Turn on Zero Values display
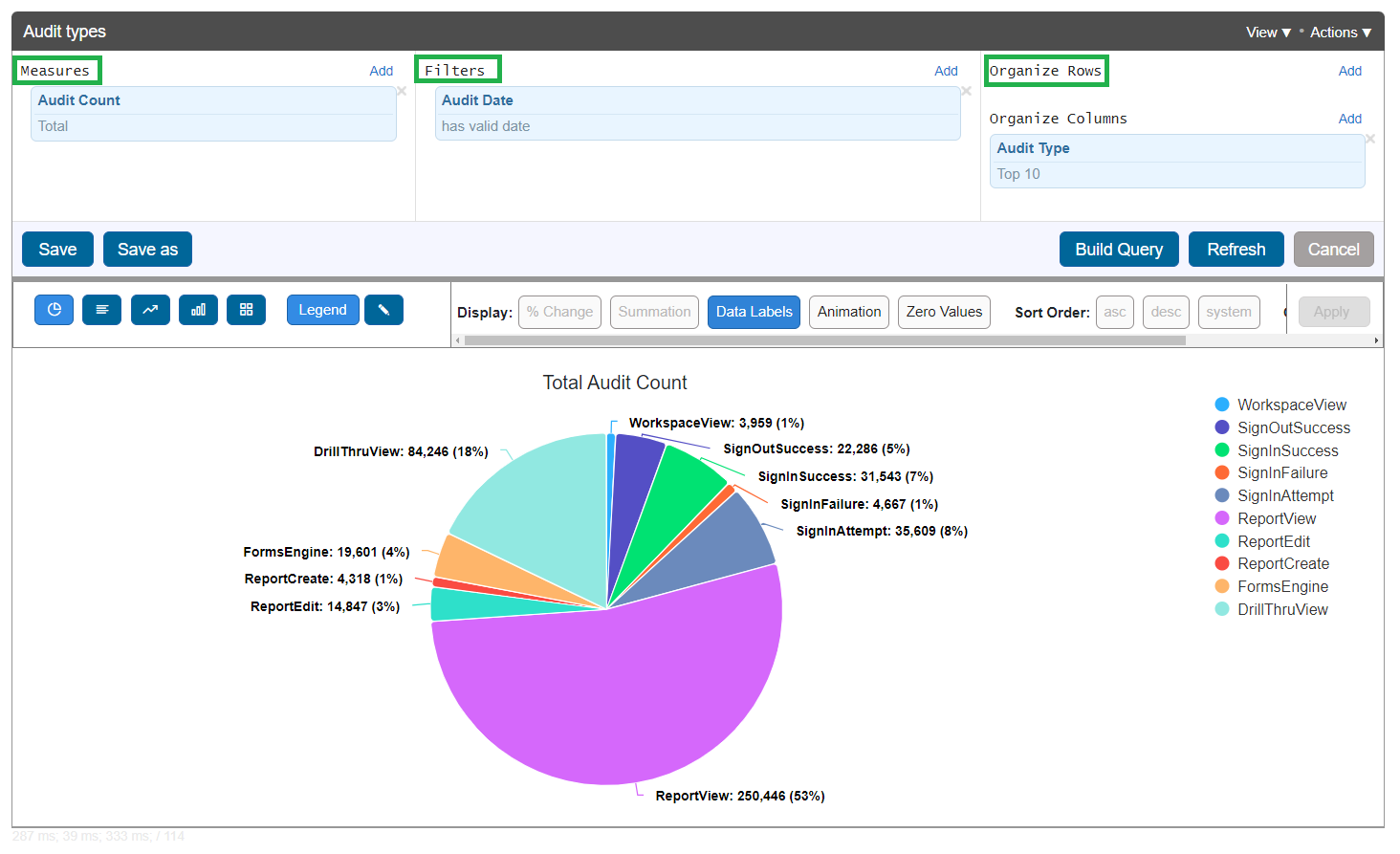 click(944, 312)
